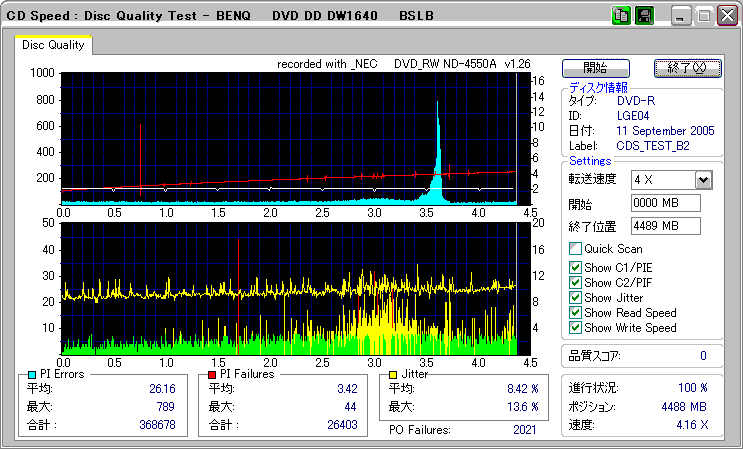This screenshot has height=449, width=743.
Task: Click the copy-to-clipboard icon in title bar
Action: (x=620, y=16)
